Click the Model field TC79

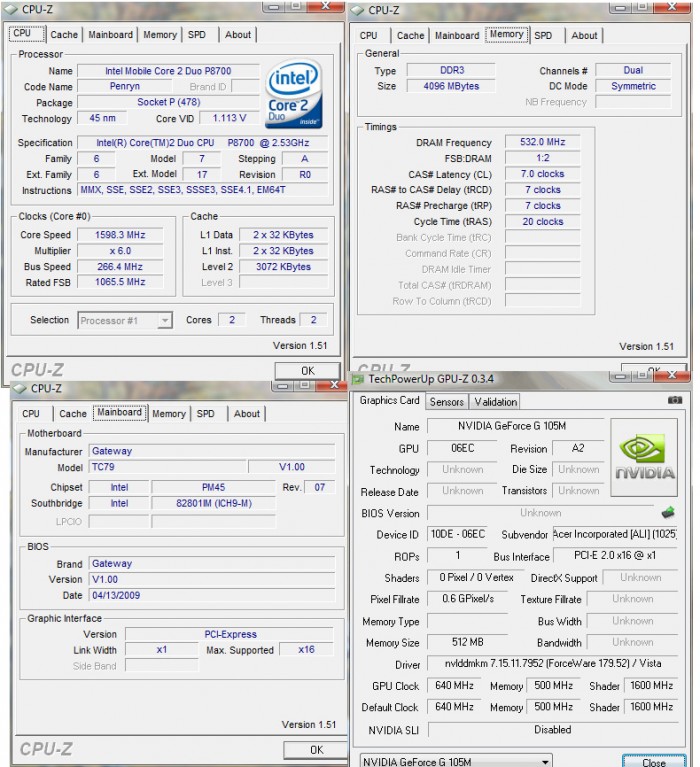(167, 467)
